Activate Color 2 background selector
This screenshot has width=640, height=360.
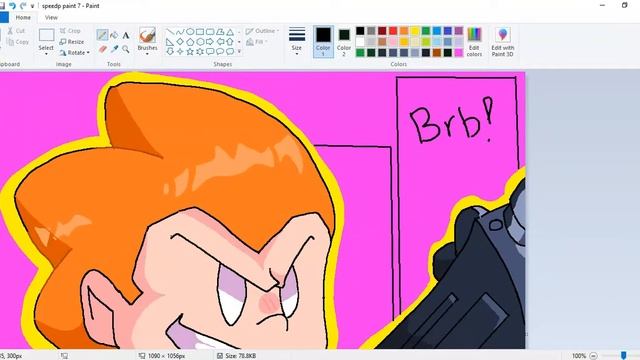344,42
